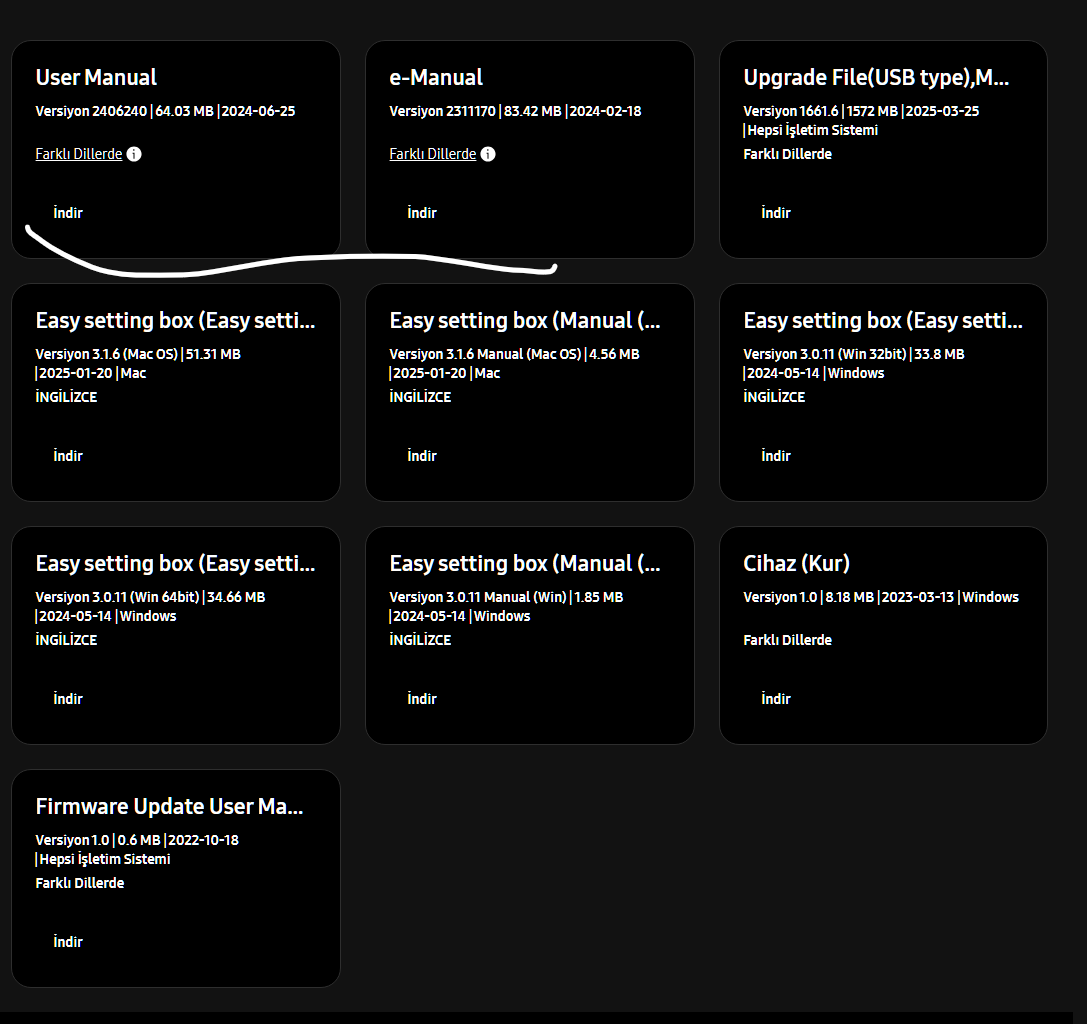Download the Firmware Update User Manual
This screenshot has height=1024, width=1087.
[68, 941]
